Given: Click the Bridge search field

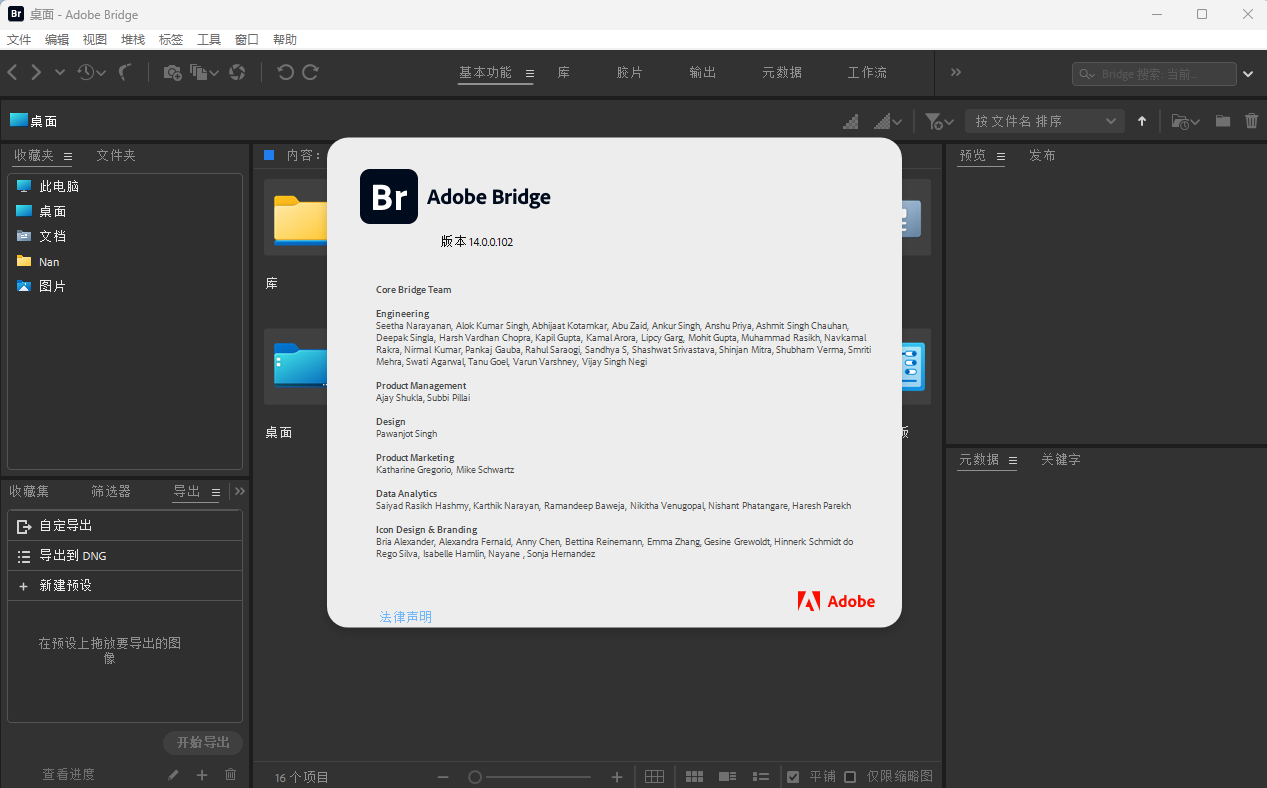Looking at the screenshot, I should pos(1154,74).
